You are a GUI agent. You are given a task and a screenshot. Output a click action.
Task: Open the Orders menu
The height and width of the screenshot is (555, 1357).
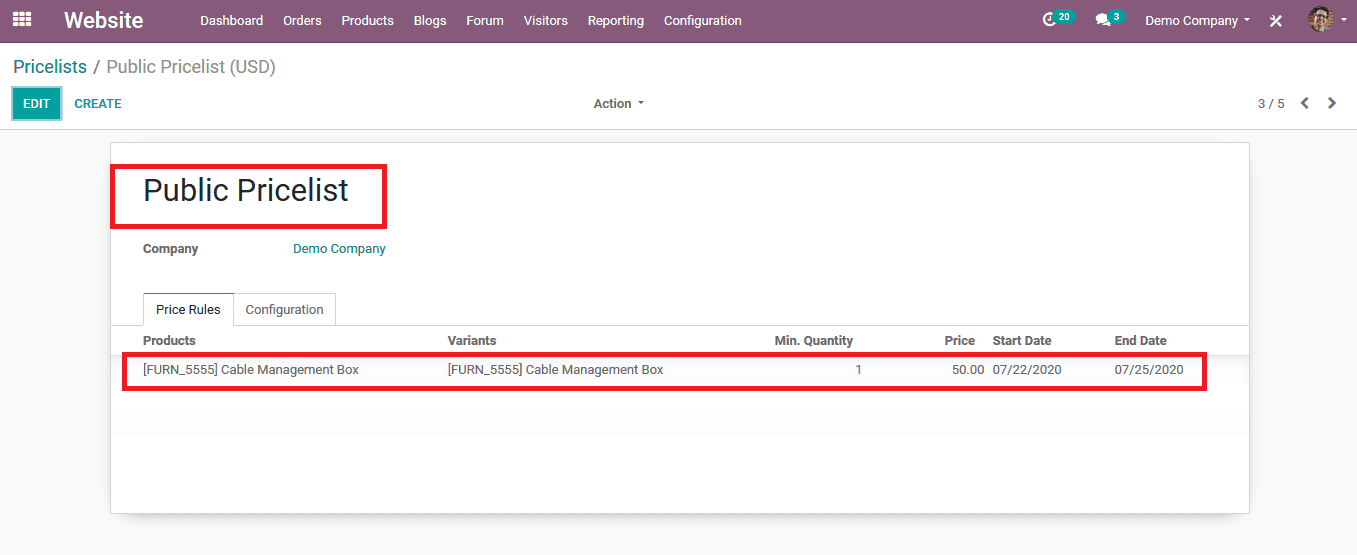302,21
